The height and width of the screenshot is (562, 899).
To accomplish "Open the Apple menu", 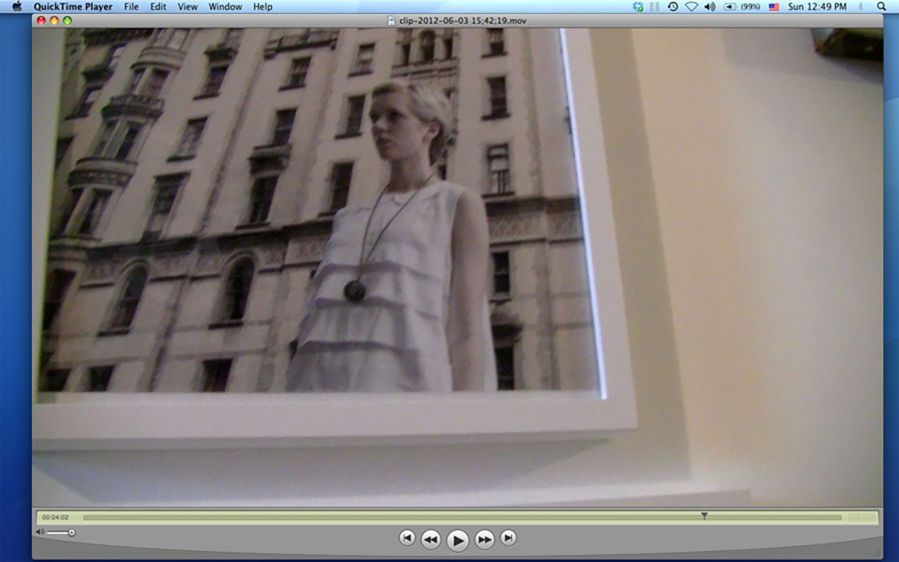I will pos(16,7).
